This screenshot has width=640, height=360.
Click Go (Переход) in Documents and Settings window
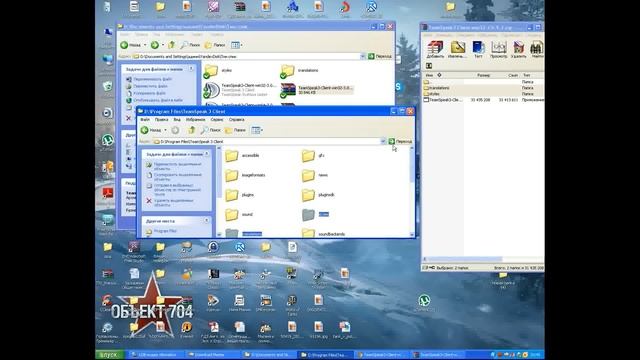tap(380, 56)
